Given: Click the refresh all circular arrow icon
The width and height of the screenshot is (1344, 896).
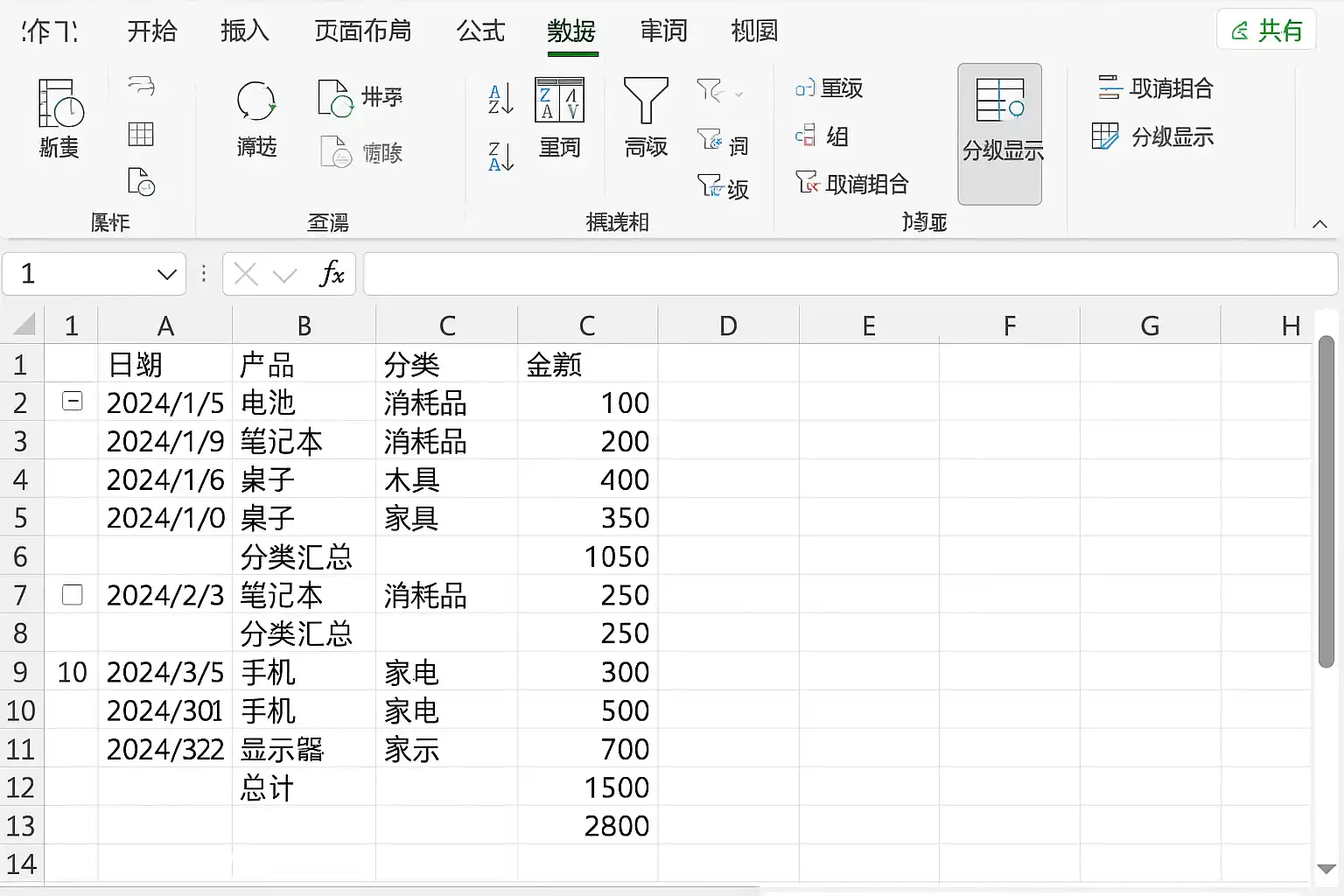Looking at the screenshot, I should click(x=256, y=101).
